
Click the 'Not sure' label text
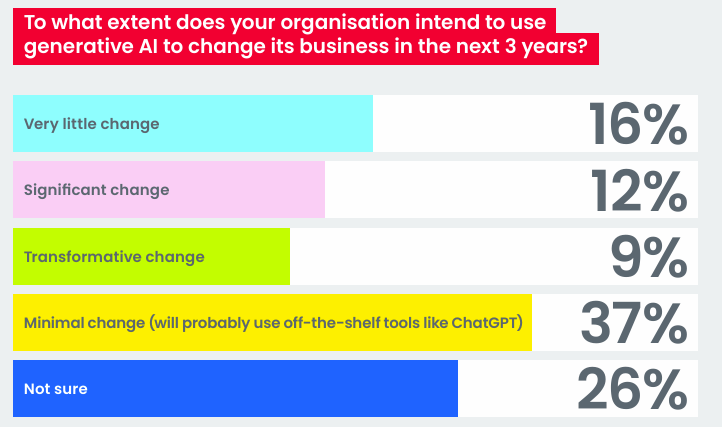coord(56,389)
